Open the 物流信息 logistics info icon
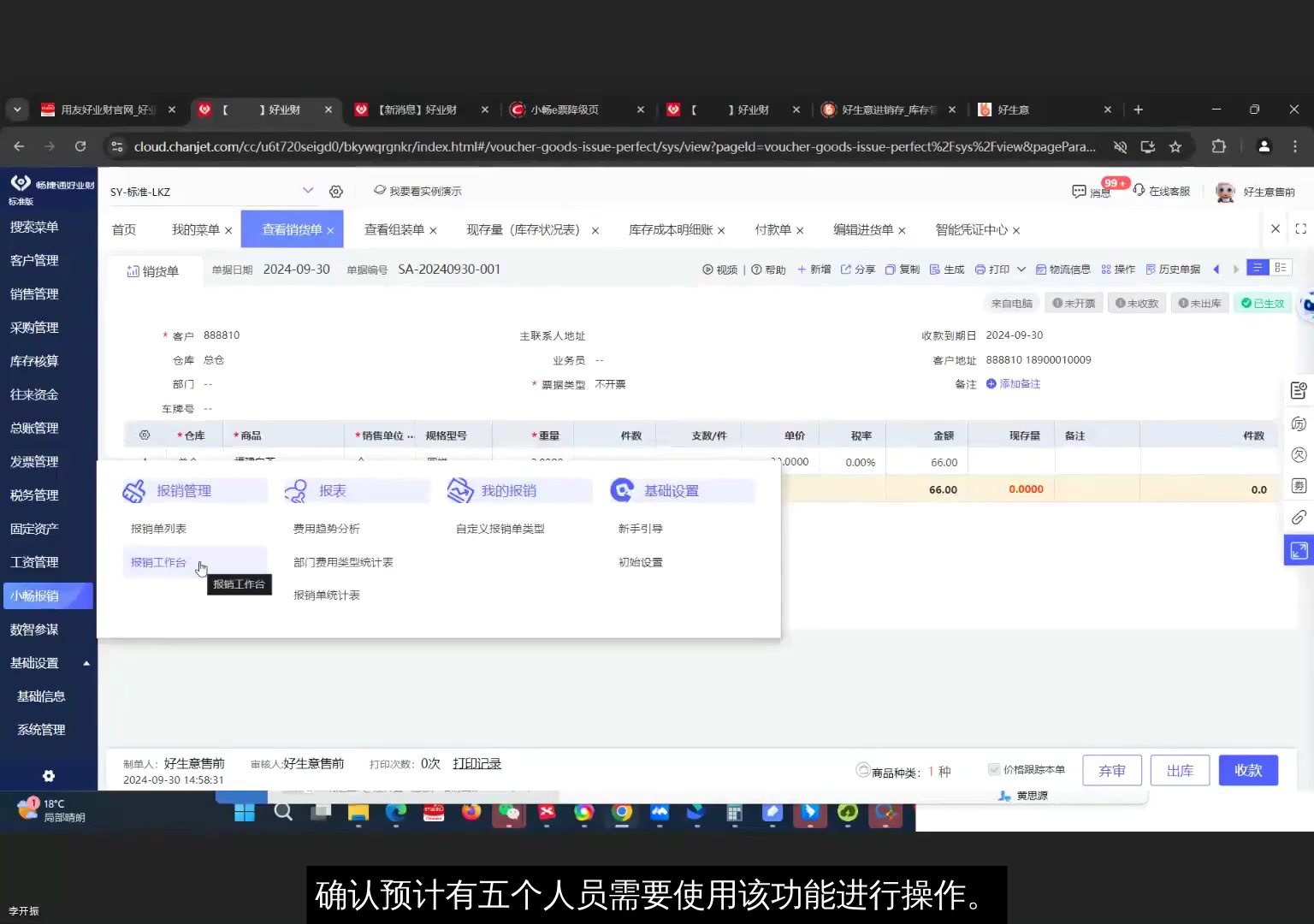Viewport: 1314px width, 924px height. [x=1062, y=269]
